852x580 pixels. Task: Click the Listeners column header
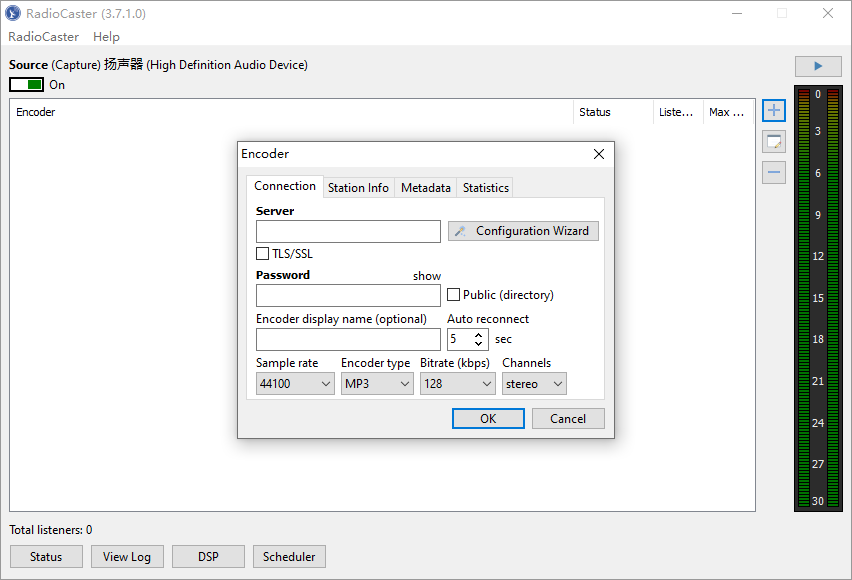tap(678, 112)
